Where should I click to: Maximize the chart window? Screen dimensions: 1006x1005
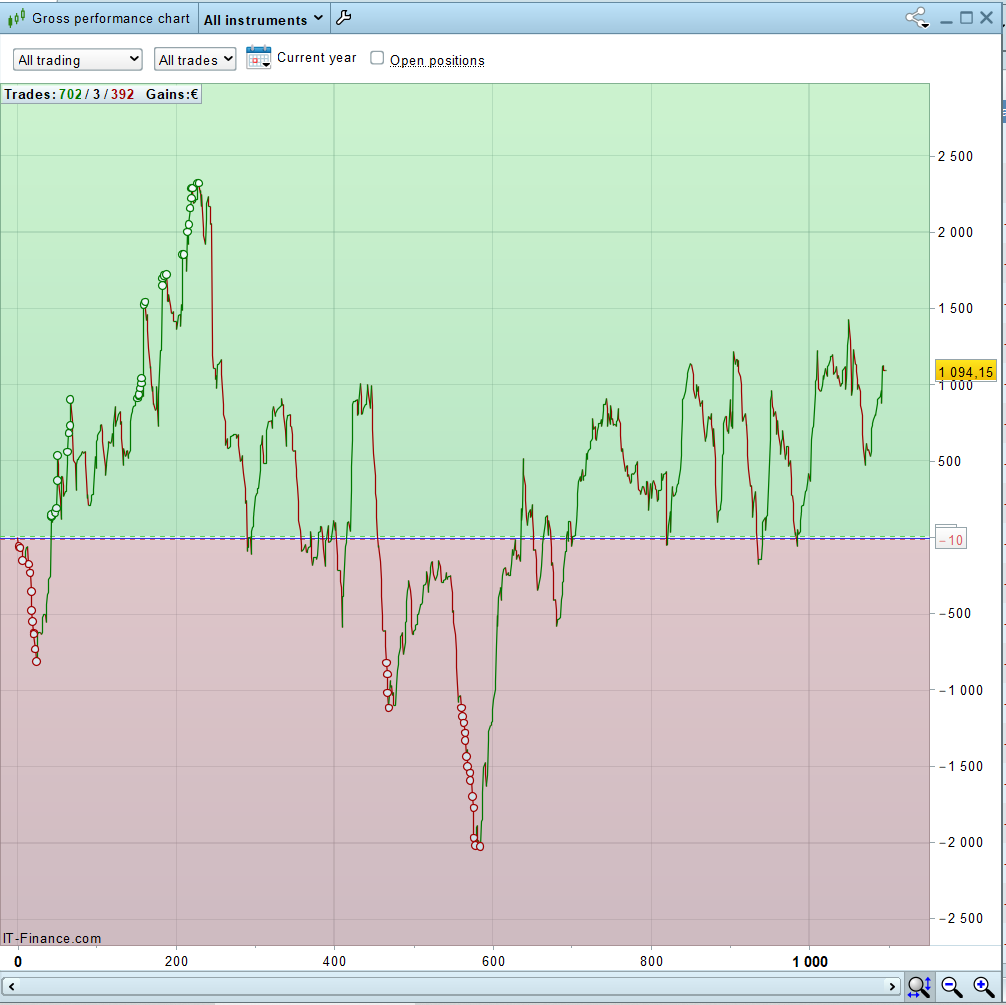click(x=966, y=18)
